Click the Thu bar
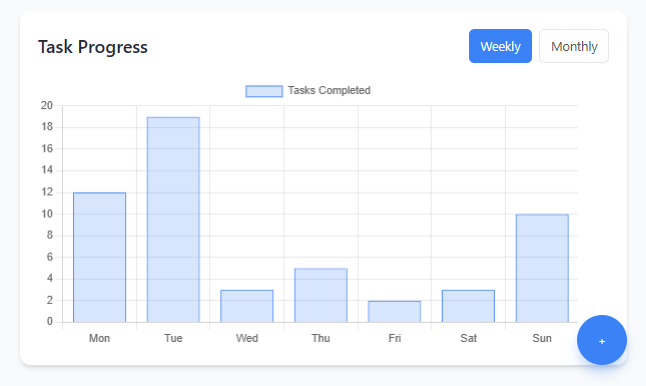646x386 pixels. pyautogui.click(x=321, y=295)
